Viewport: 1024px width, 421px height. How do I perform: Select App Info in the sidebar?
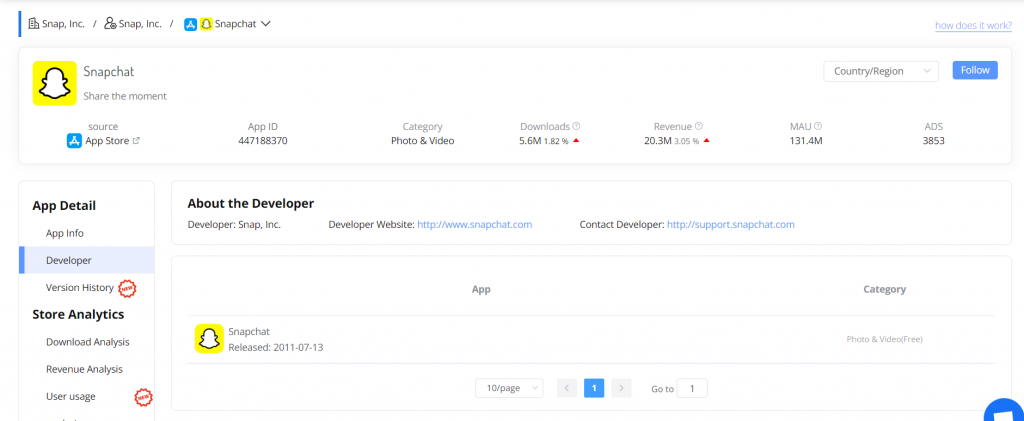[x=65, y=233]
